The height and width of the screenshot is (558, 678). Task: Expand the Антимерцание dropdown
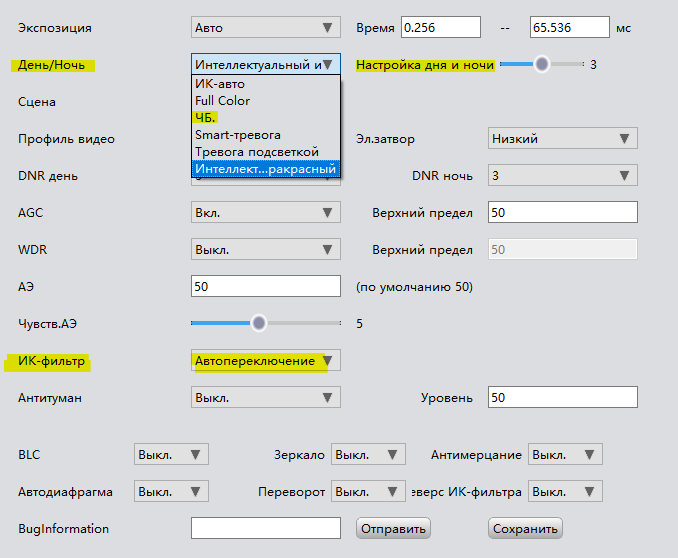coord(565,455)
